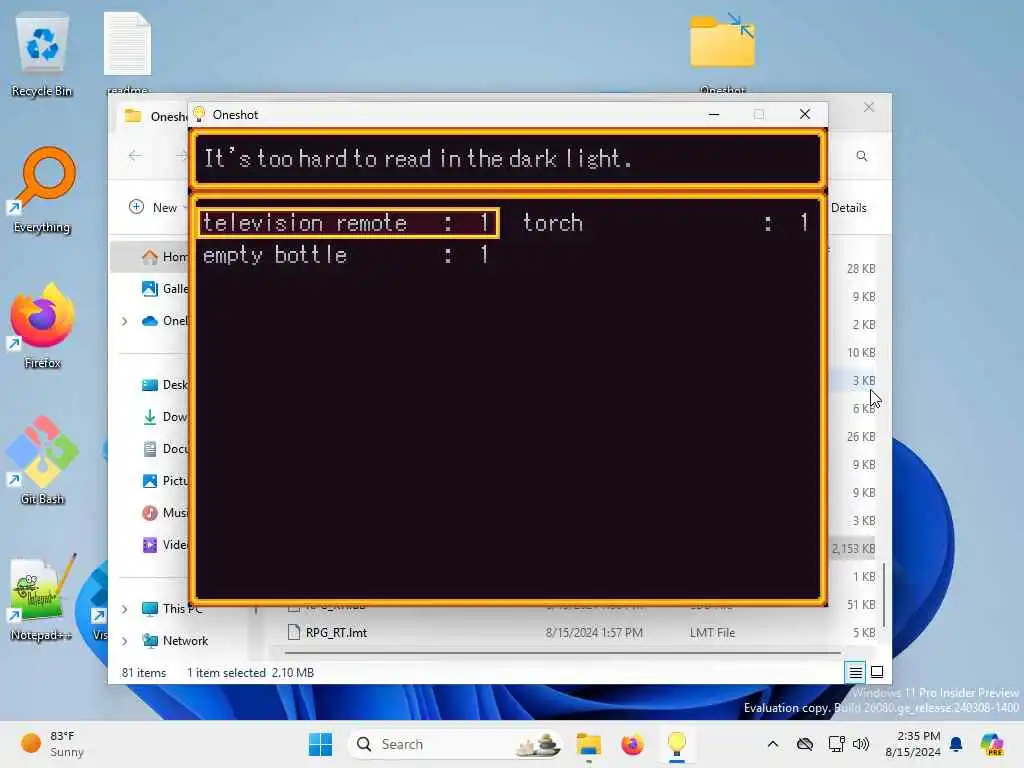Select television remote item in Oneshot inventory
The width and height of the screenshot is (1024, 768).
(349, 223)
